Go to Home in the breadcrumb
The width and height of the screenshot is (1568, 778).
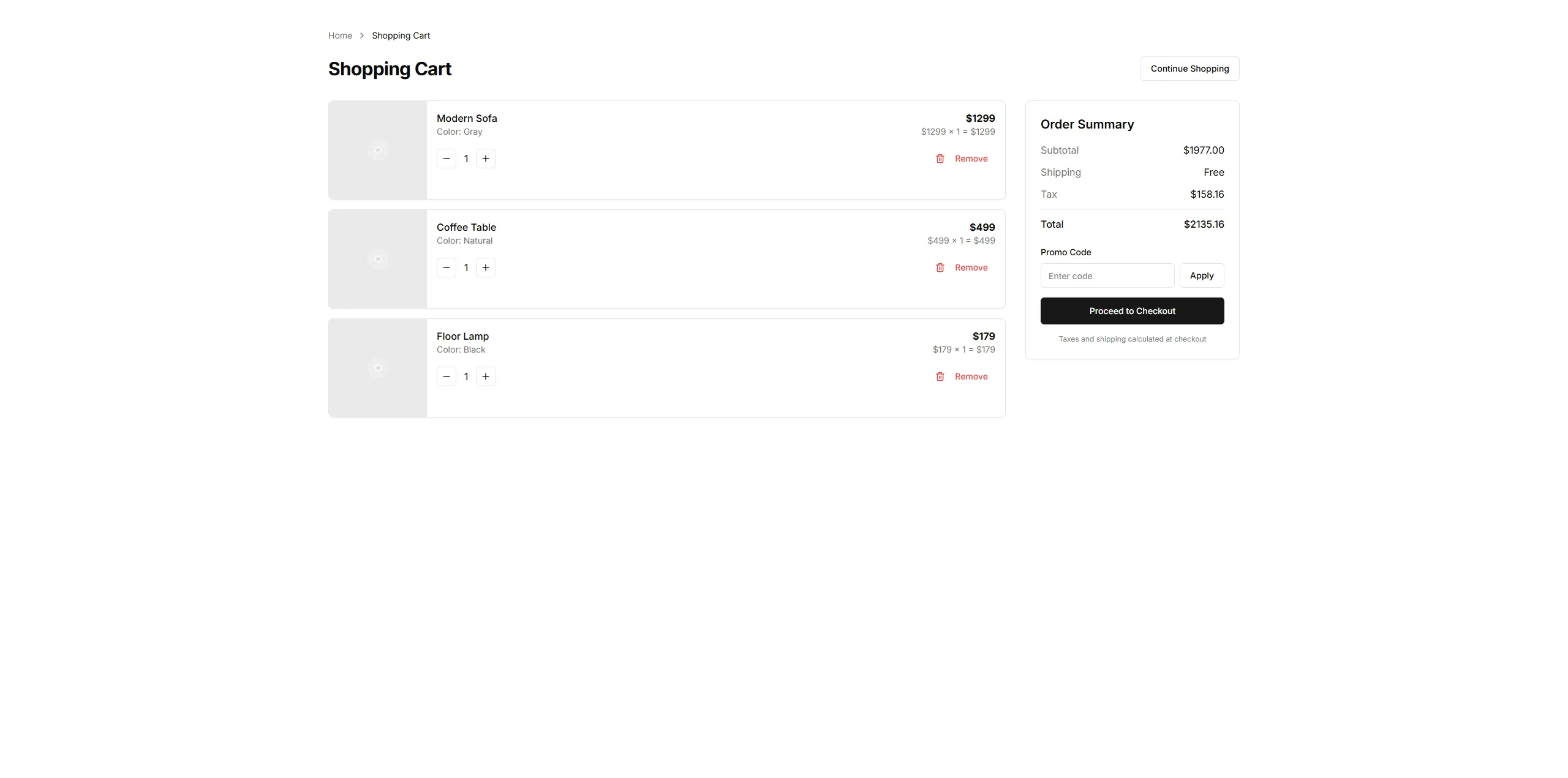(340, 36)
